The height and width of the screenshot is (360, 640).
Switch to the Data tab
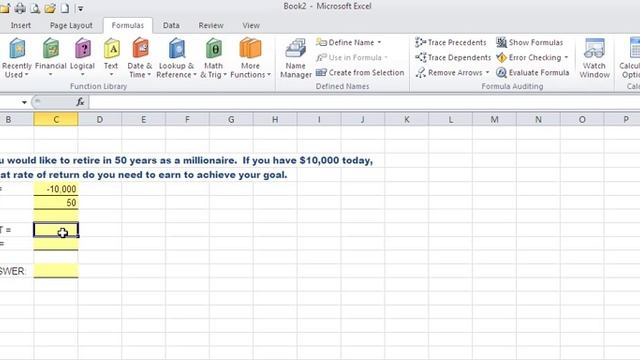(x=171, y=25)
